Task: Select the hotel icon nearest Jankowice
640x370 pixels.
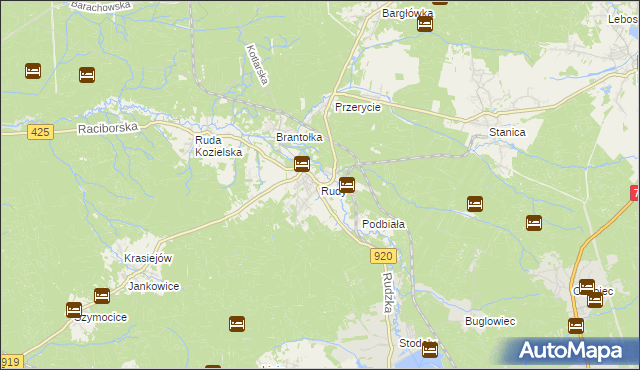Action: pos(102,296)
